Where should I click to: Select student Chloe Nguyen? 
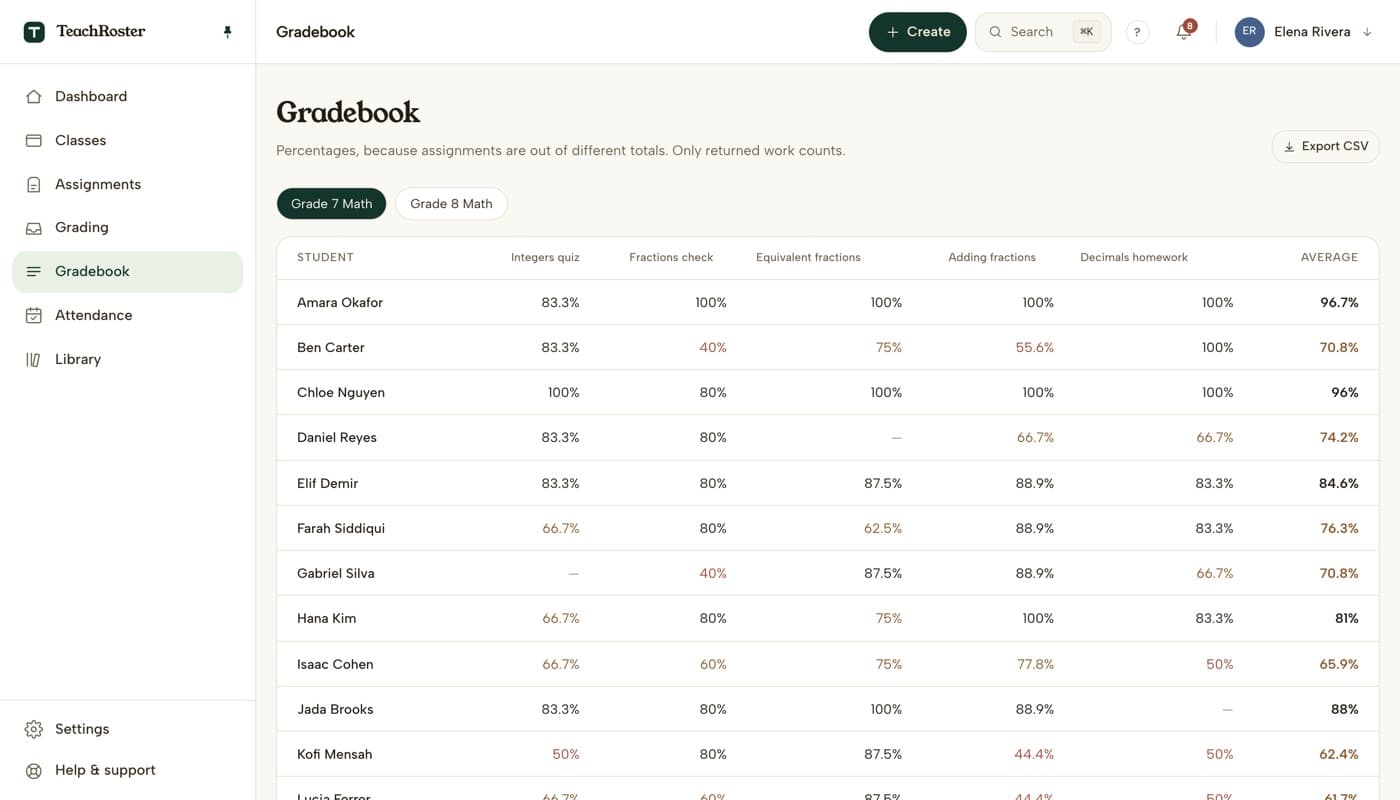click(x=341, y=393)
